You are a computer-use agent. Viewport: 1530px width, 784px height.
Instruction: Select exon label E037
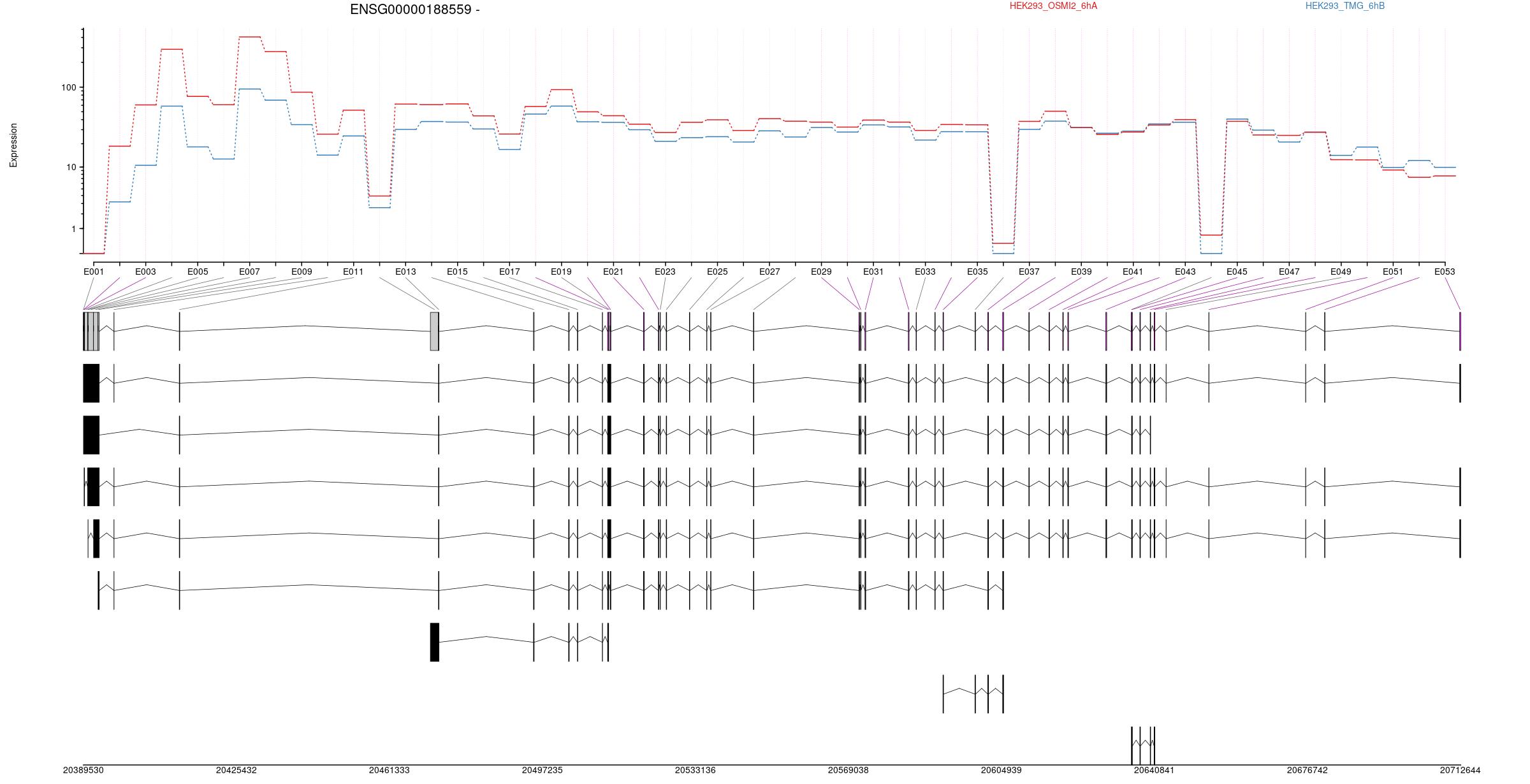pos(1029,272)
